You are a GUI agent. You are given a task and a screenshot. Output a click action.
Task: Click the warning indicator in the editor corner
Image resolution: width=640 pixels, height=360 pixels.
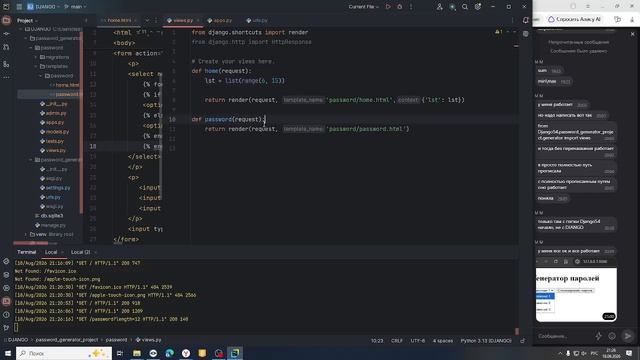click(x=499, y=32)
